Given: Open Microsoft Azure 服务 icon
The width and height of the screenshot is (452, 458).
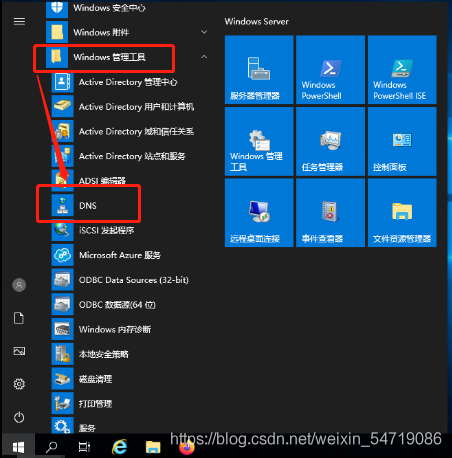Looking at the screenshot, I should point(62,255).
